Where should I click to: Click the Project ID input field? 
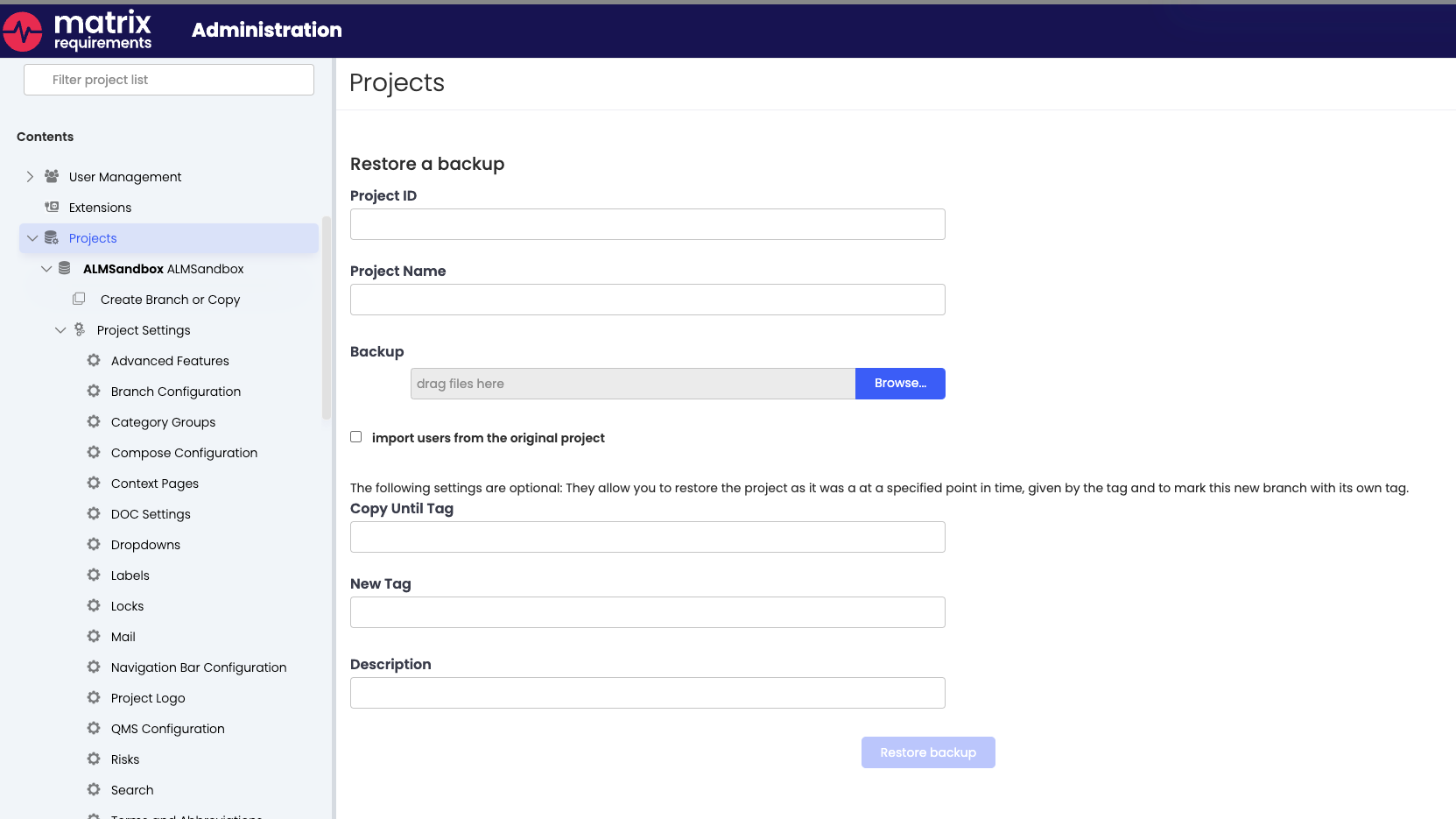(647, 224)
